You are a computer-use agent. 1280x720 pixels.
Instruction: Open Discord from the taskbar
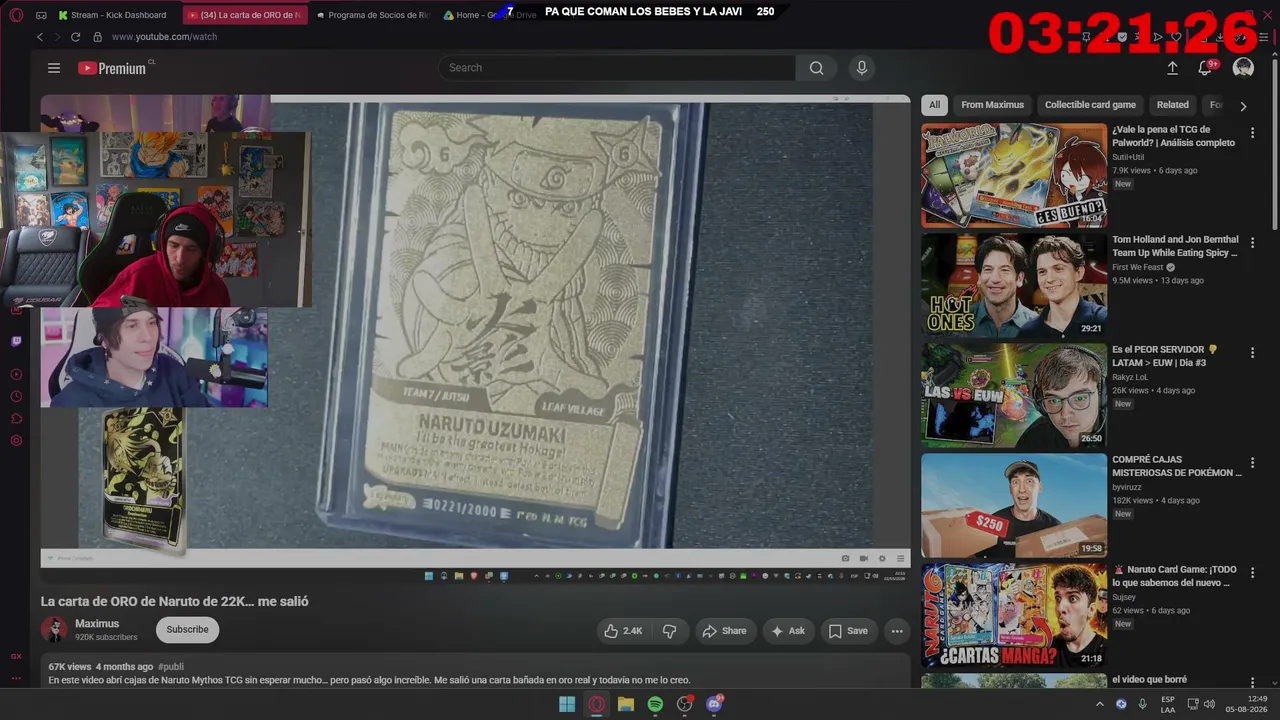(x=714, y=704)
